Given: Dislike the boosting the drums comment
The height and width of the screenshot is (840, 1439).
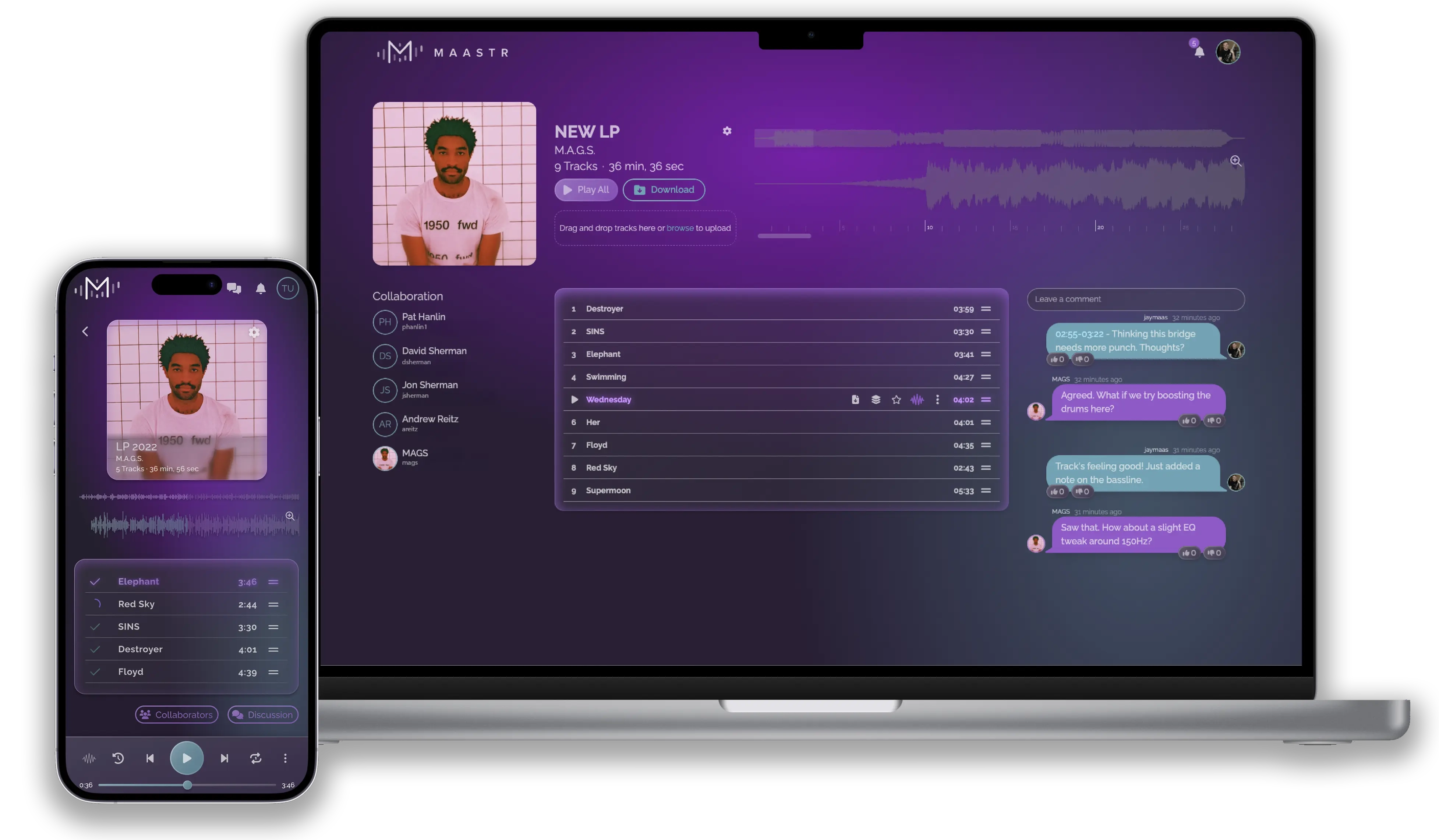Looking at the screenshot, I should (x=1213, y=420).
